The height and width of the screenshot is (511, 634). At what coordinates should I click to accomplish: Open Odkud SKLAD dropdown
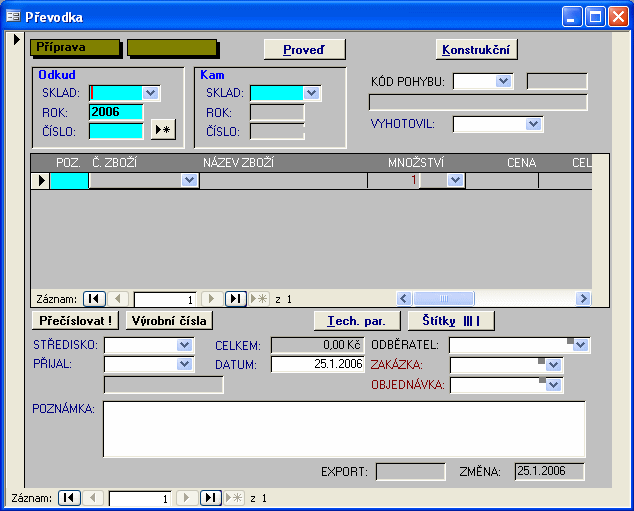coord(151,93)
